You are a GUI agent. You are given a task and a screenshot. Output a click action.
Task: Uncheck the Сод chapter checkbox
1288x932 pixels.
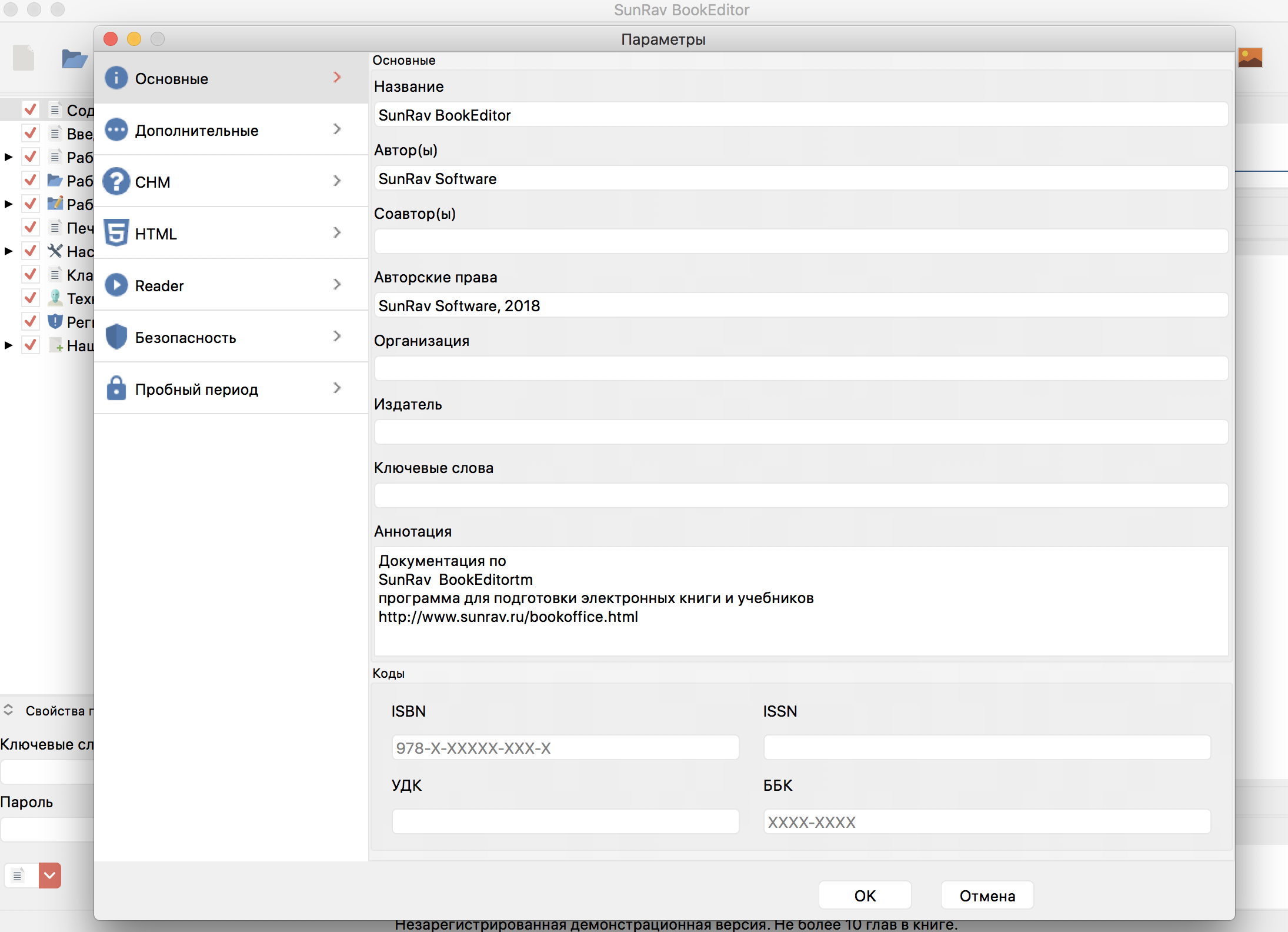pos(31,109)
